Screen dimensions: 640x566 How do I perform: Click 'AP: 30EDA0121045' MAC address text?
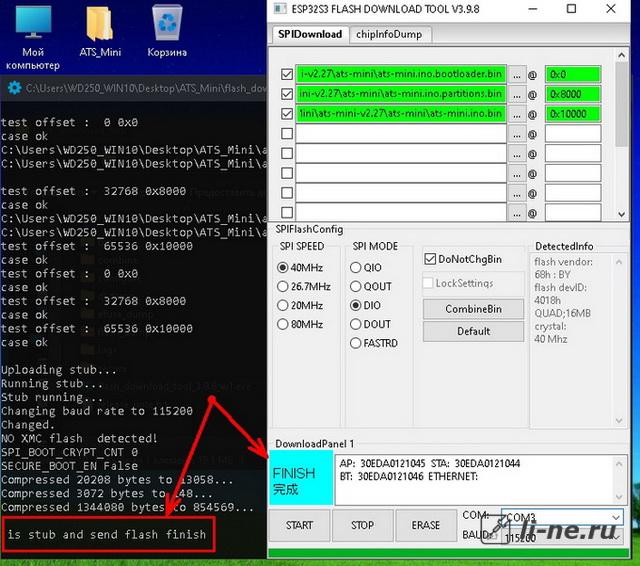[x=382, y=464]
